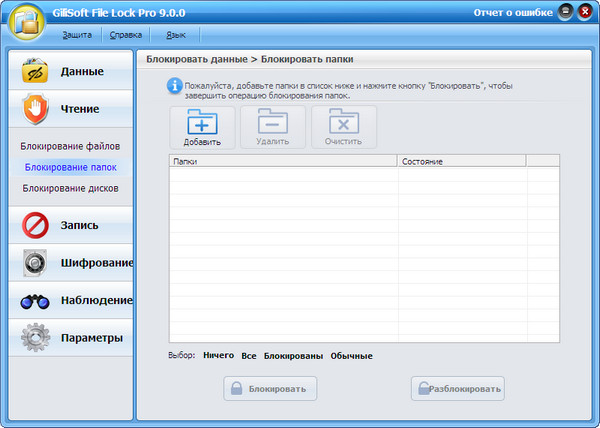This screenshot has width=600, height=428.
Task: Open Шифрование section with safe icon
Action: point(36,263)
